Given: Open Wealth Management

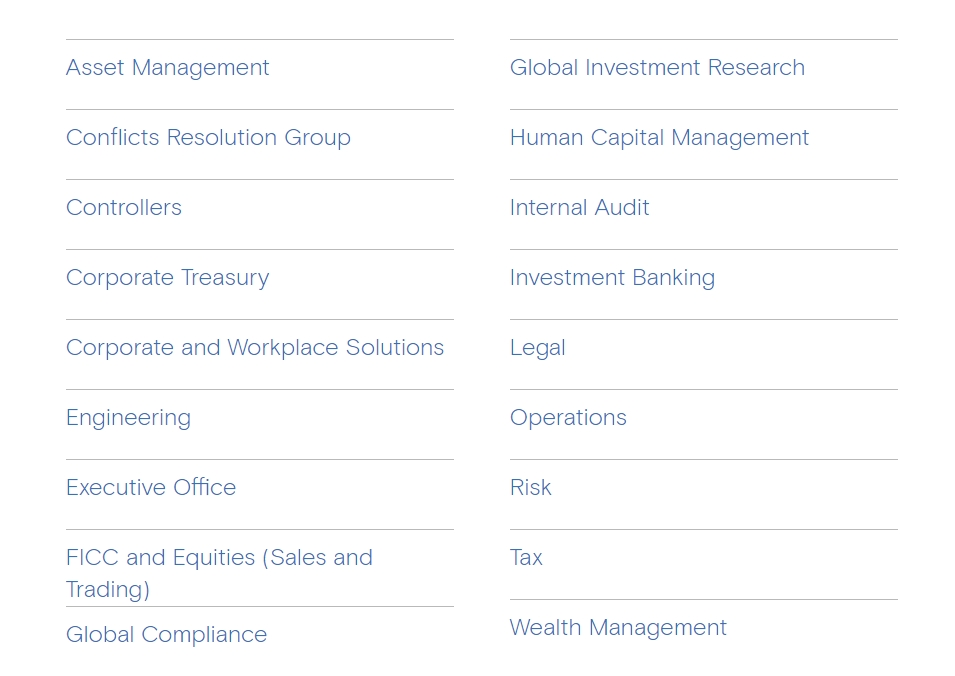Looking at the screenshot, I should point(618,628).
